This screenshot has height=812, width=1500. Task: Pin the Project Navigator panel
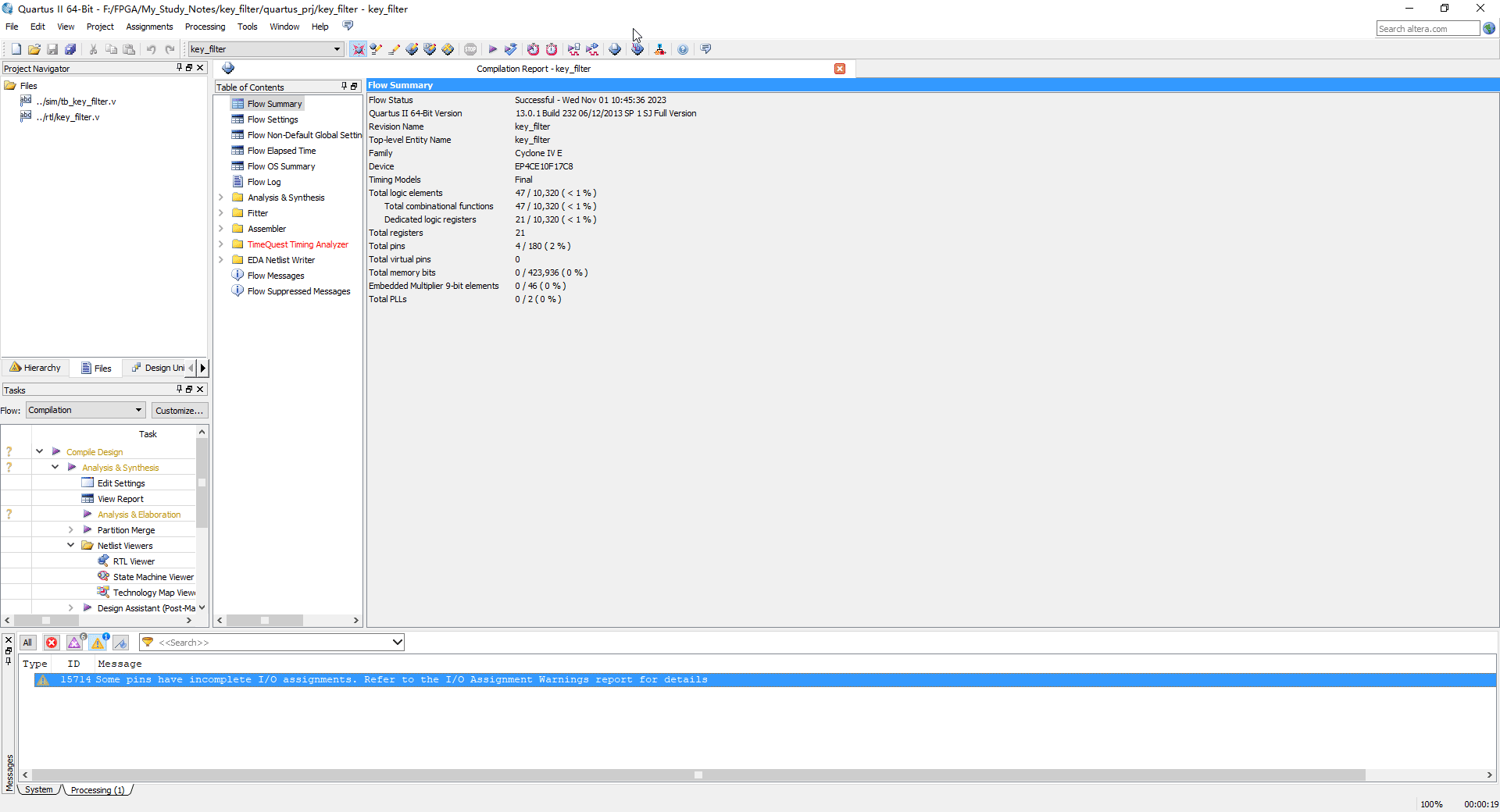click(179, 68)
